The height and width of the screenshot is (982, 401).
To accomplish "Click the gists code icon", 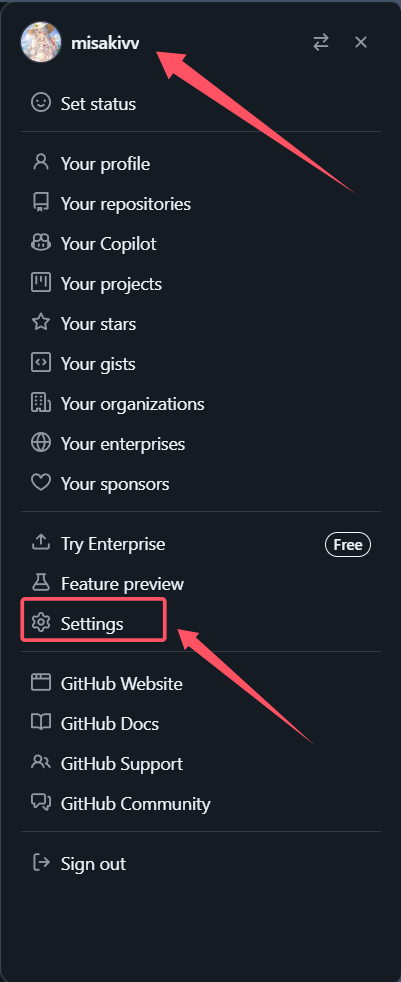I will (41, 363).
